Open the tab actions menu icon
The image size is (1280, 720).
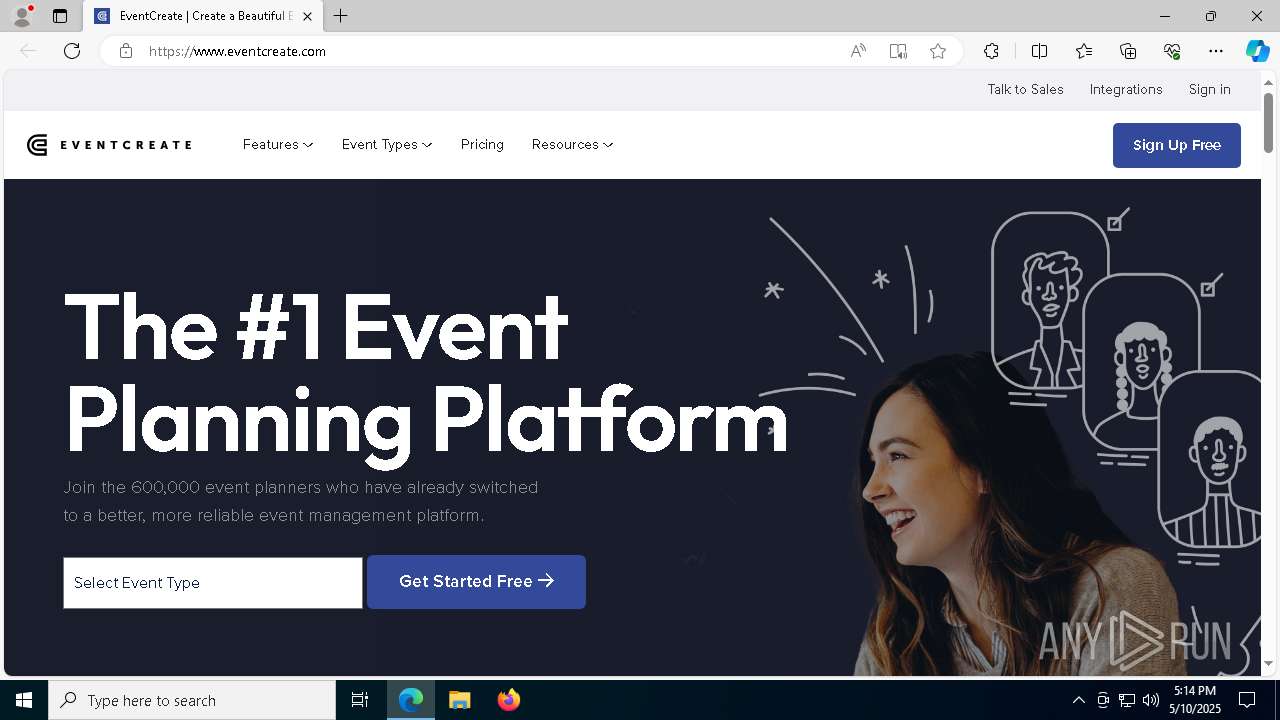(x=60, y=16)
